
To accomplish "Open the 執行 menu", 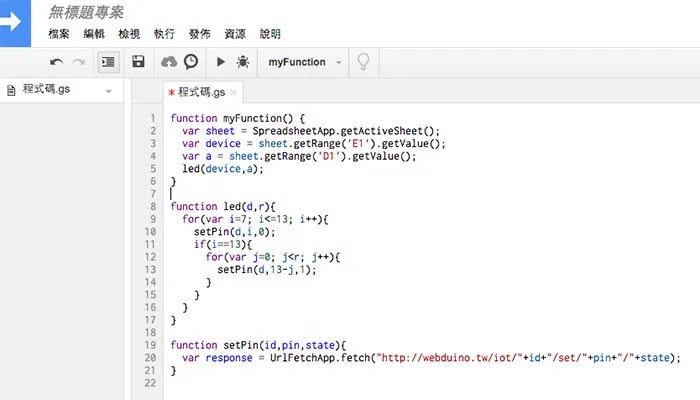I will pos(164,34).
